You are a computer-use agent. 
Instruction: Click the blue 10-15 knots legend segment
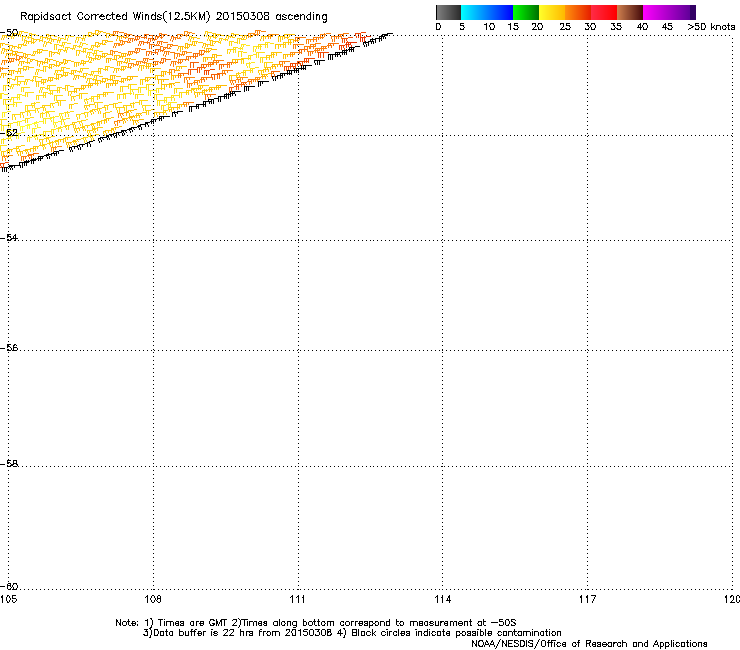[x=500, y=12]
